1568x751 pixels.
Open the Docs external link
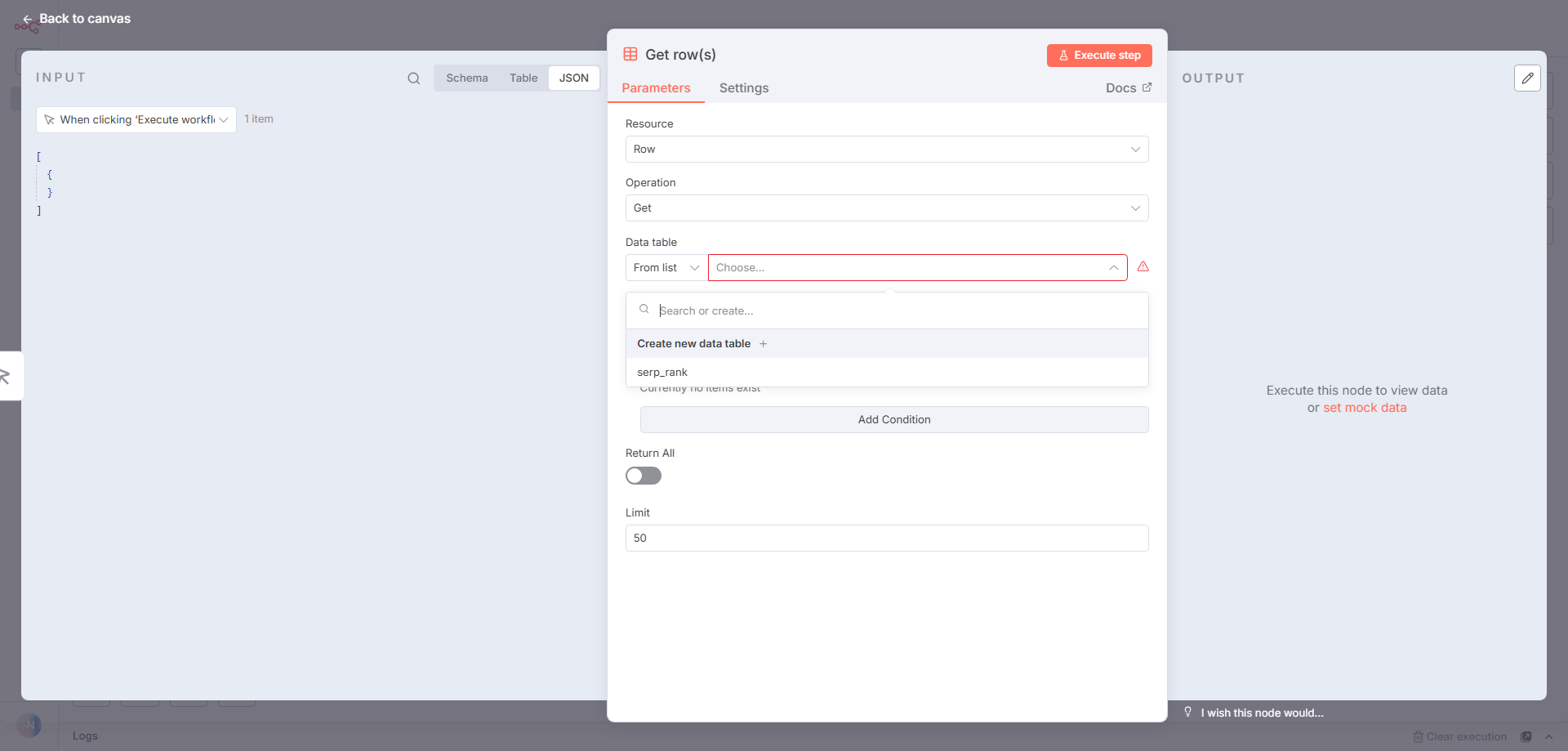pos(1128,88)
